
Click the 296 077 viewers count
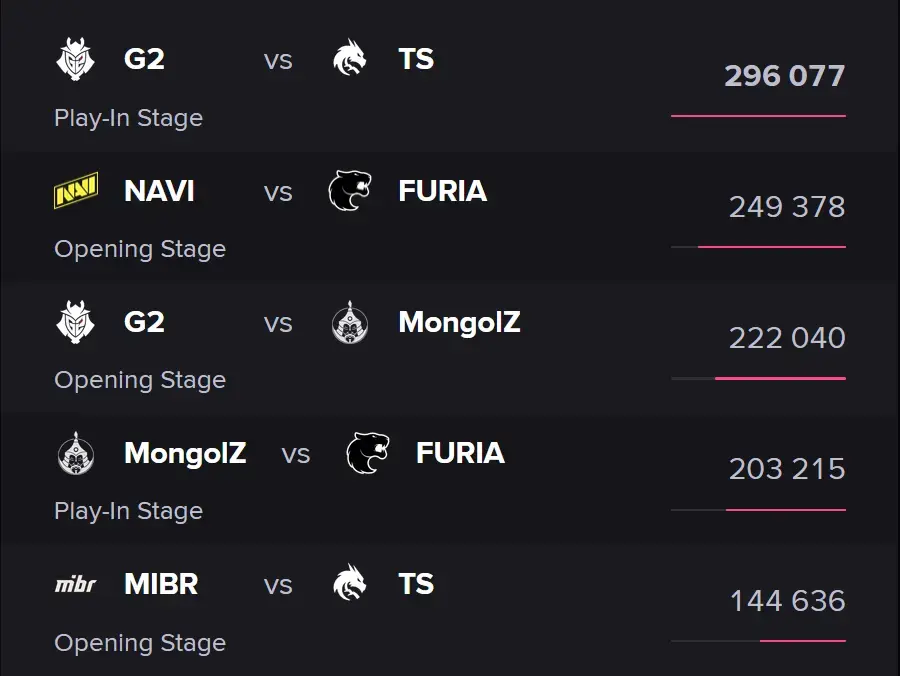pyautogui.click(x=785, y=76)
